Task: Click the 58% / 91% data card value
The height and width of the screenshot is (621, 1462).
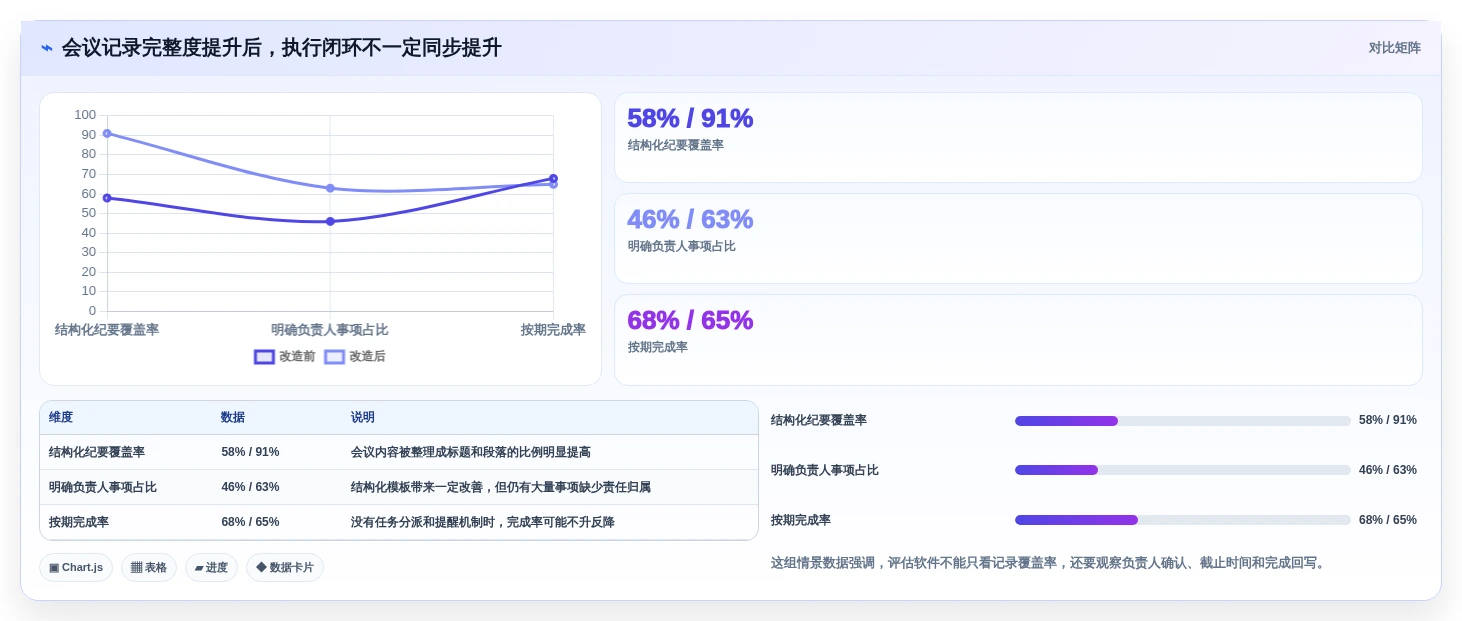Action: (x=690, y=118)
